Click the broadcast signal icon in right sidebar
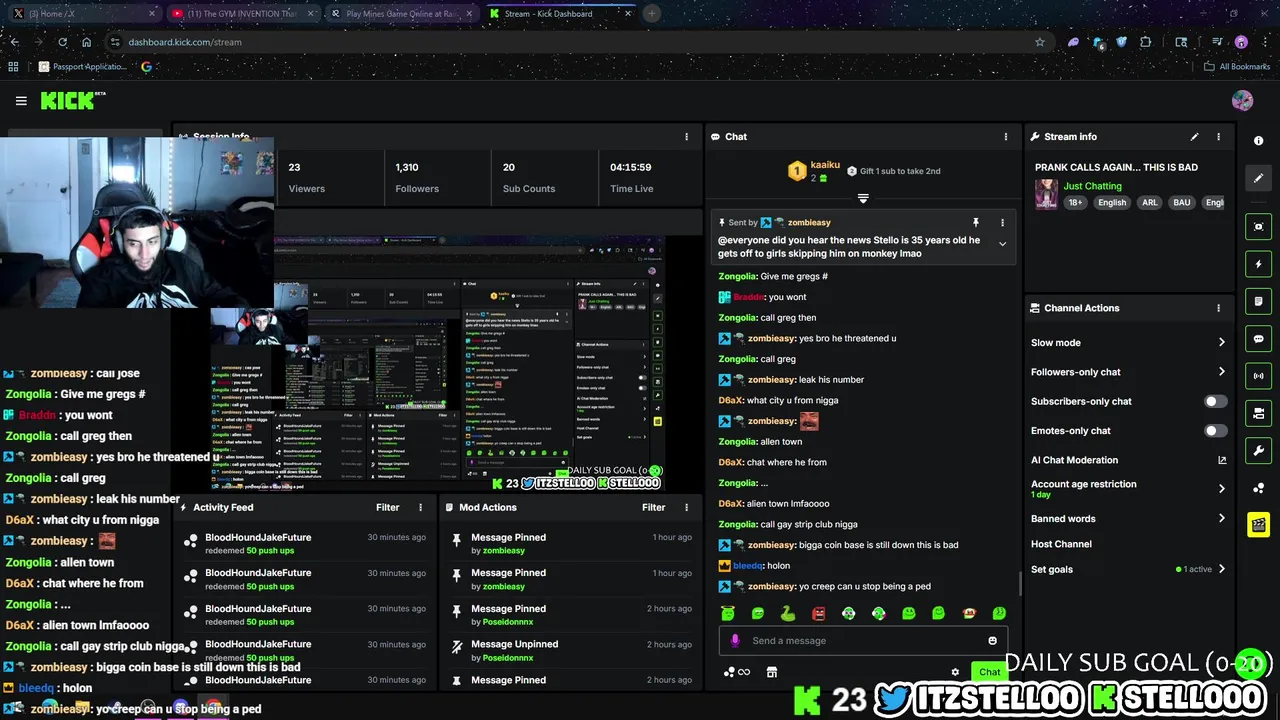The width and height of the screenshot is (1280, 720). click(1258, 376)
